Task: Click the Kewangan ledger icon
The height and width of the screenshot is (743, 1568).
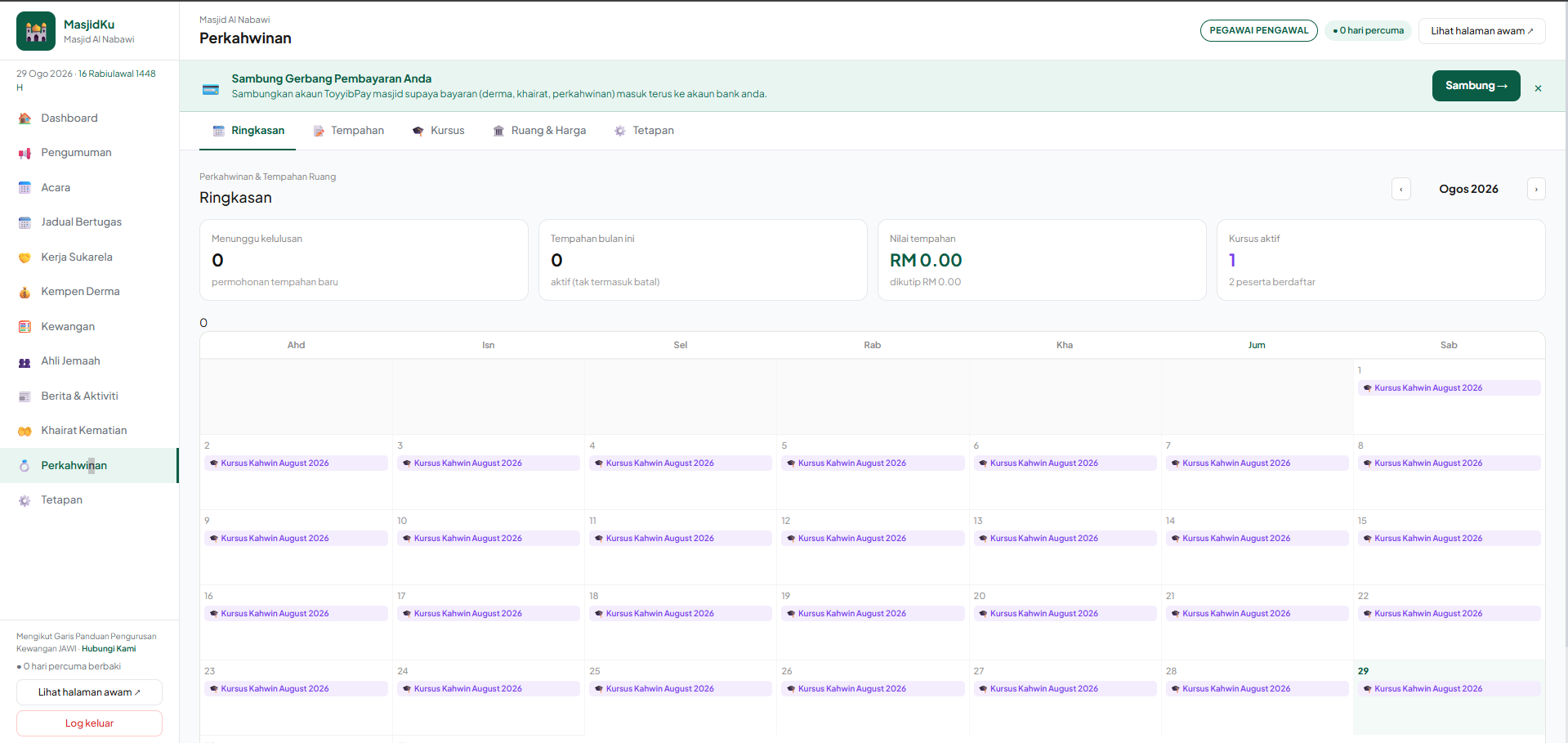Action: (25, 327)
